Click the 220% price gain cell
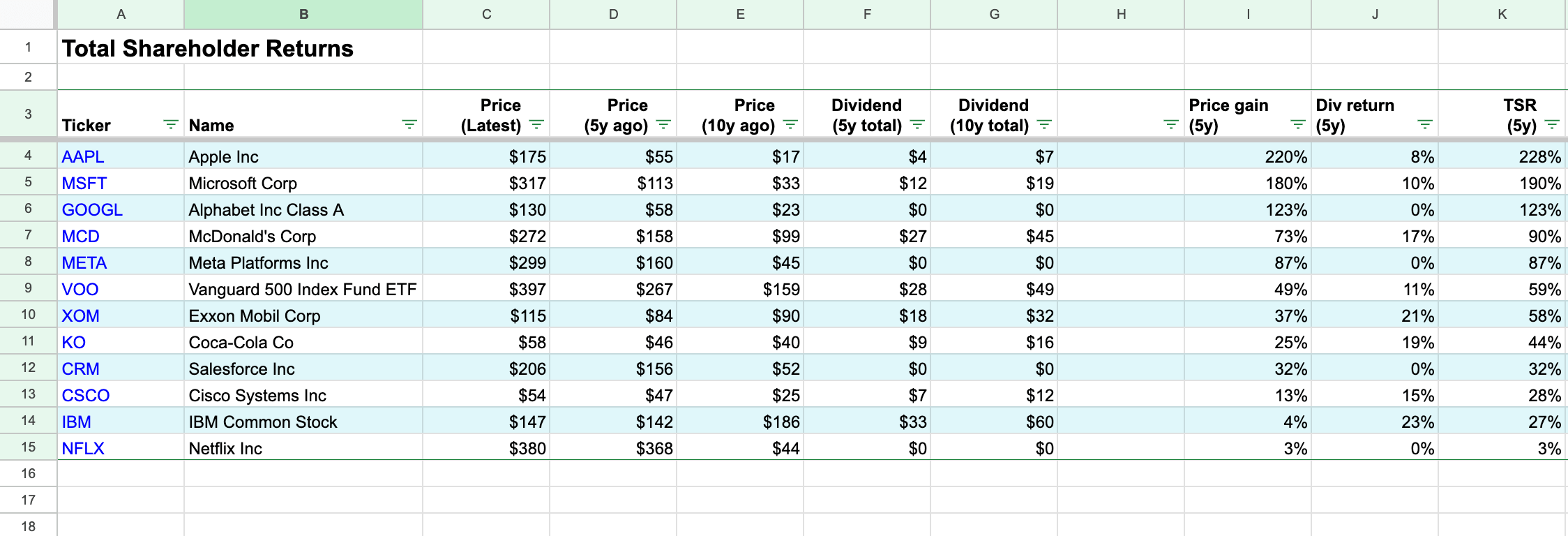 click(1248, 156)
